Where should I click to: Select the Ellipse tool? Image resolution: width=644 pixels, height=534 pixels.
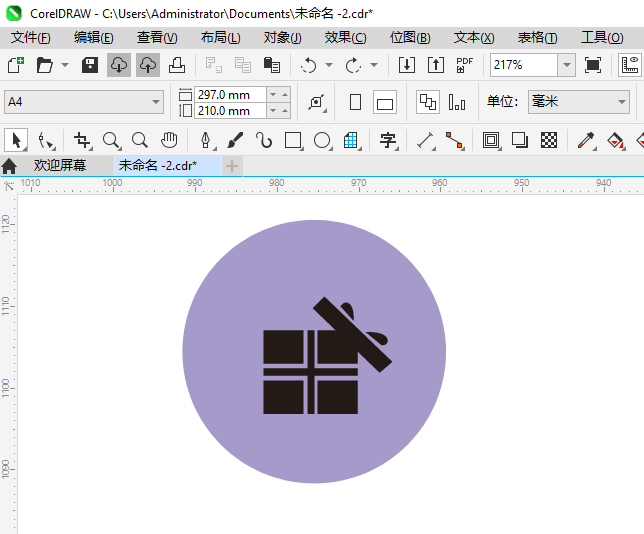click(x=322, y=140)
